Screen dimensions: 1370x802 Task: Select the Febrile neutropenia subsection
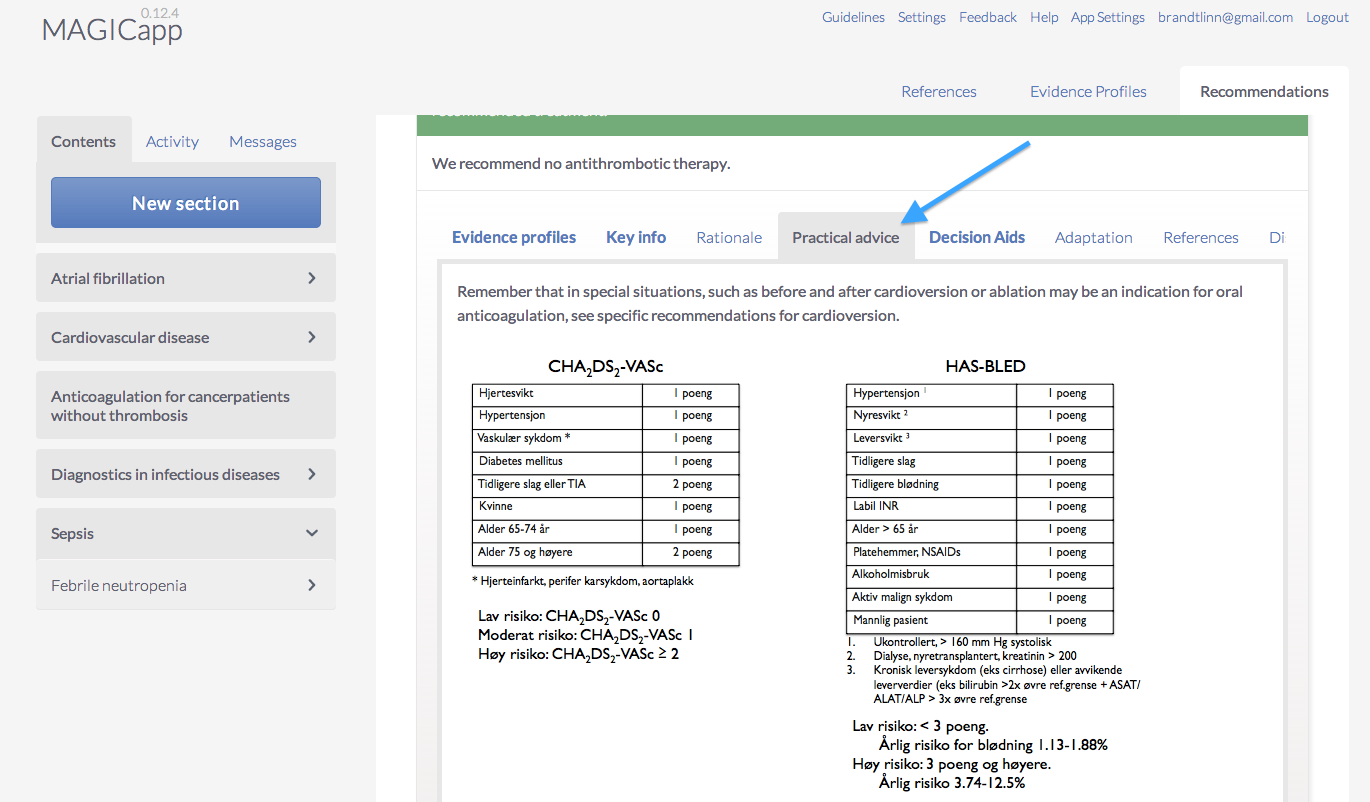point(186,585)
